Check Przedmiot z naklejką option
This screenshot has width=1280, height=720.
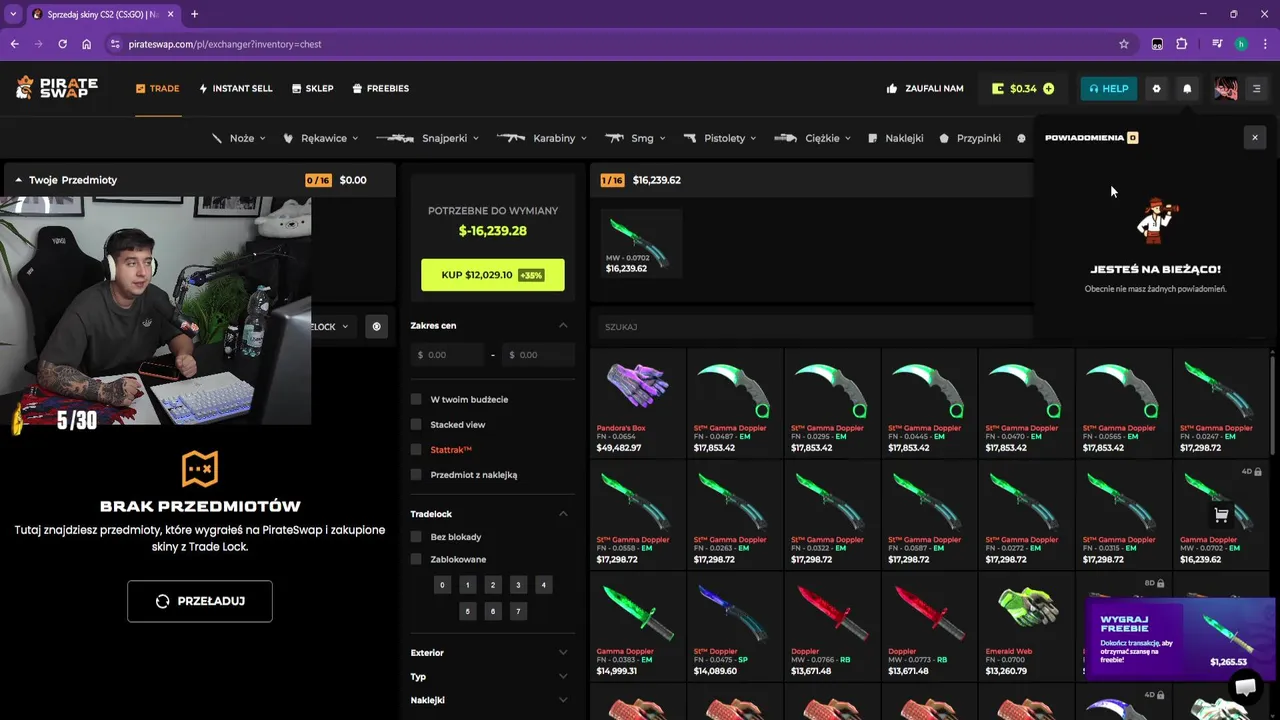[416, 474]
